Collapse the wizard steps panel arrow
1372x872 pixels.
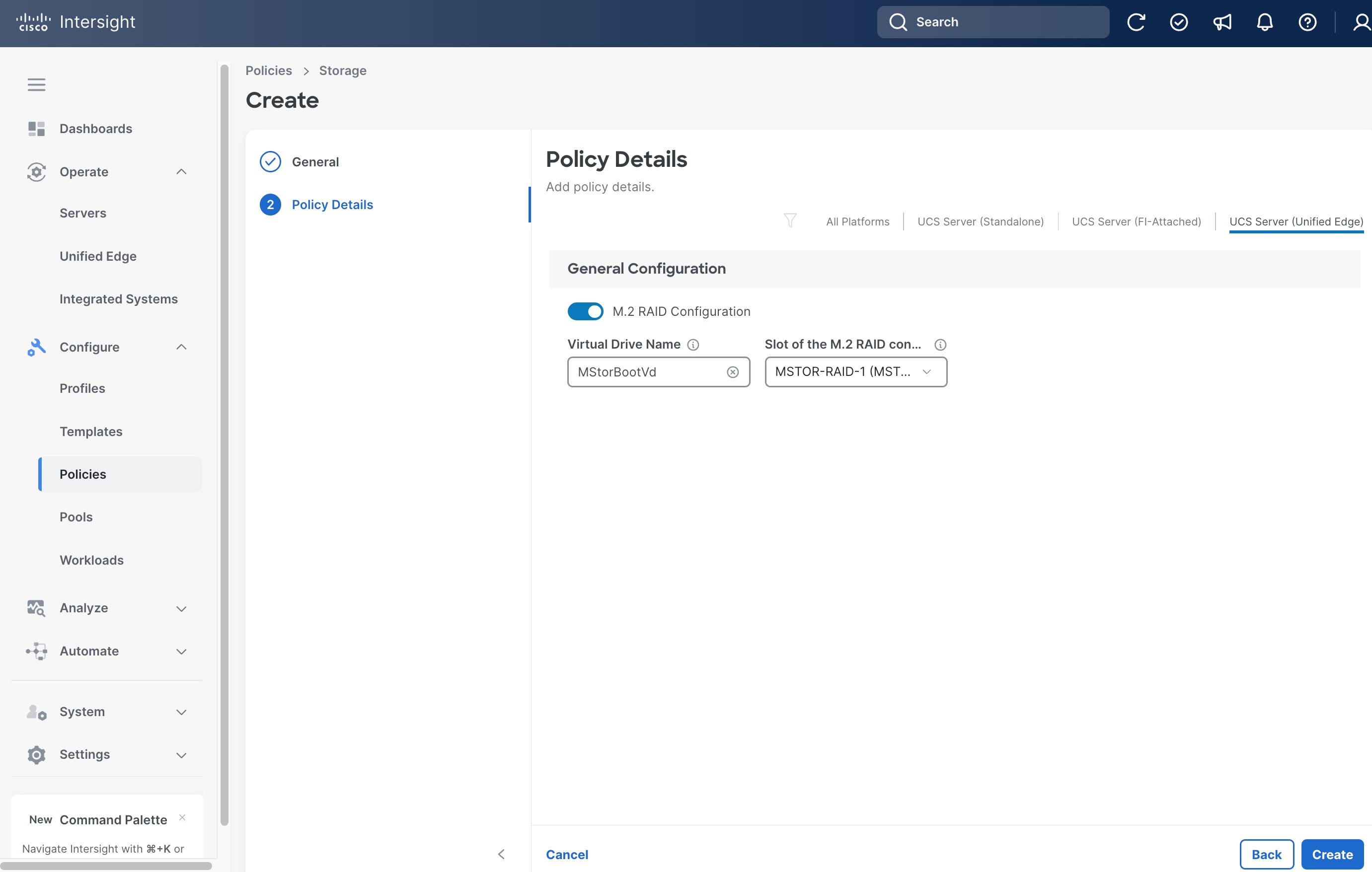(x=501, y=854)
